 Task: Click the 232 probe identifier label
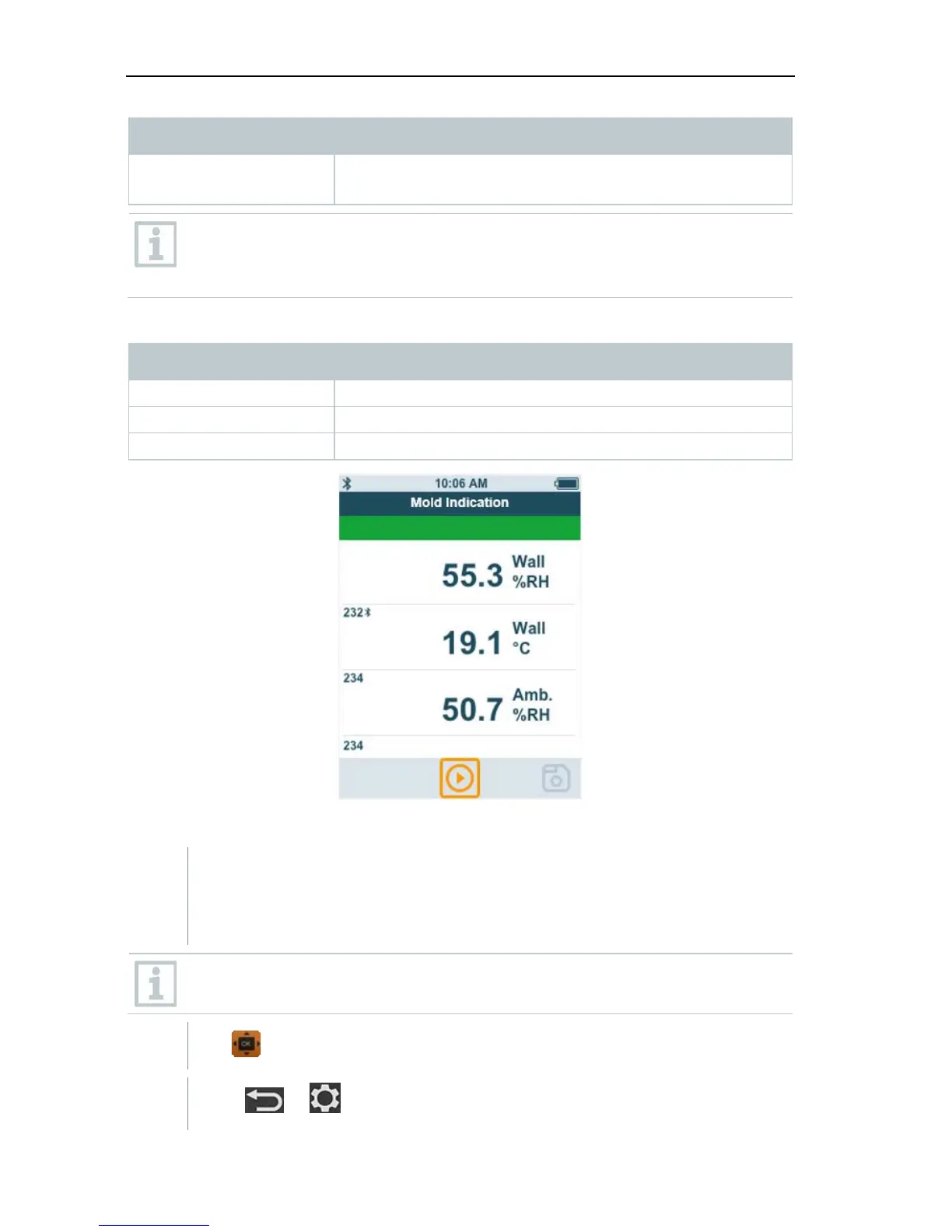point(353,613)
